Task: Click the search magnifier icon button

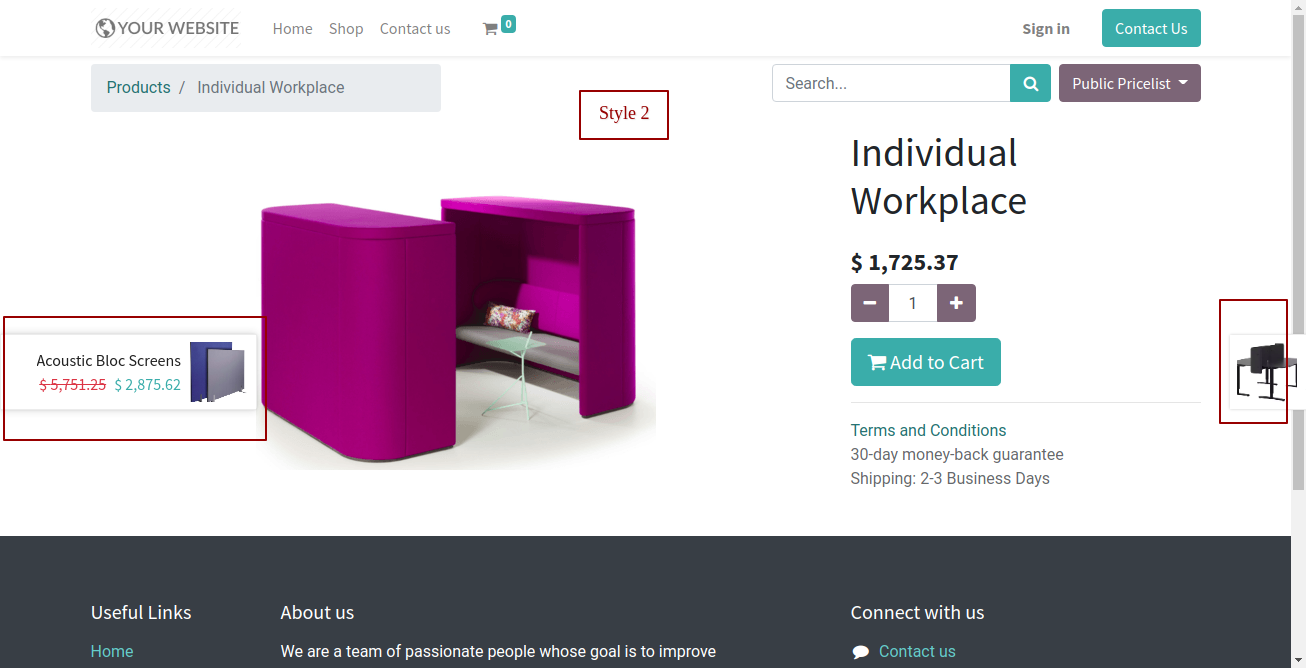Action: (x=1030, y=84)
